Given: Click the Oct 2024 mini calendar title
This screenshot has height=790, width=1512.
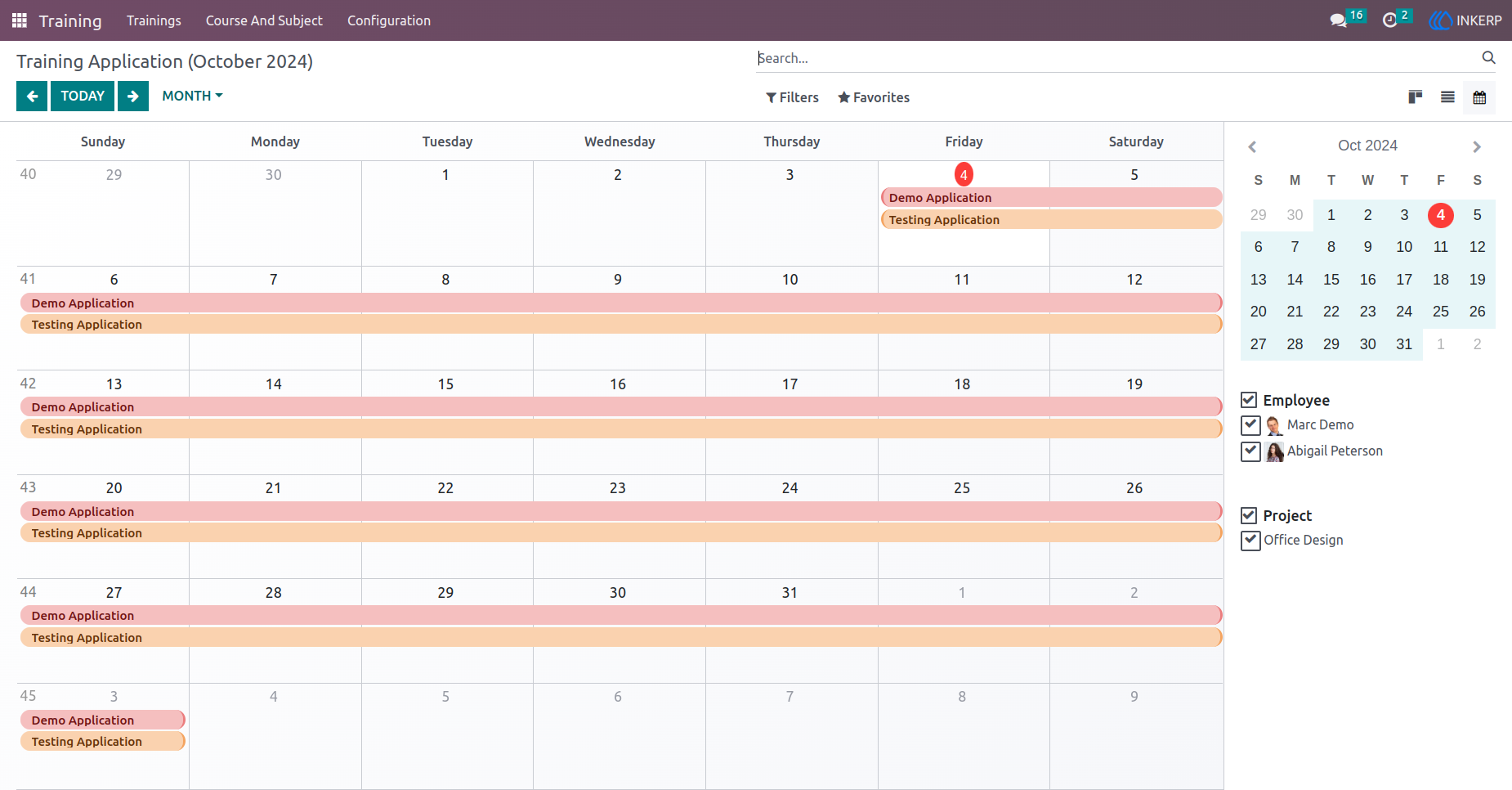Looking at the screenshot, I should [1367, 146].
